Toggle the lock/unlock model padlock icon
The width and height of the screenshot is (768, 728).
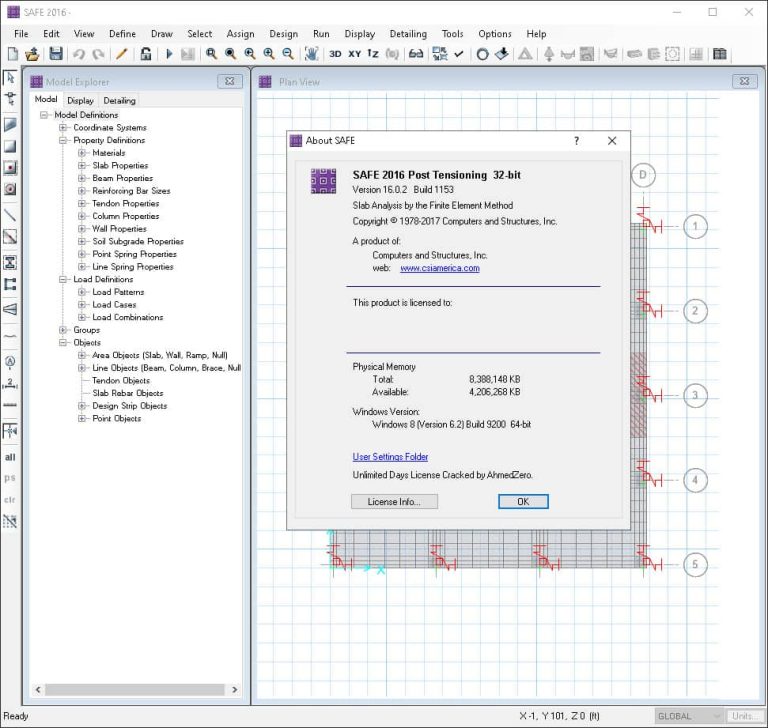coord(145,54)
